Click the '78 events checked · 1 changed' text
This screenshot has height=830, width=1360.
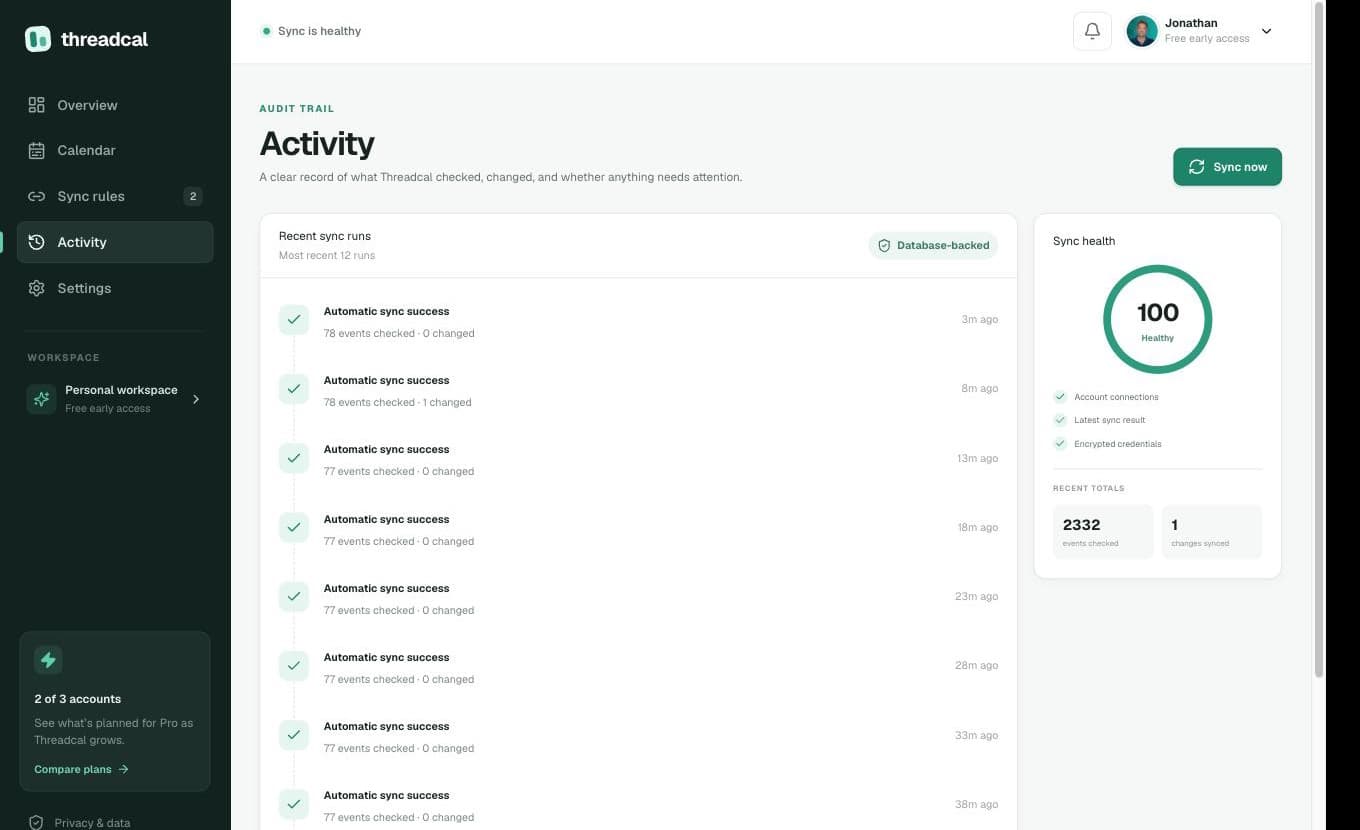pyautogui.click(x=397, y=402)
